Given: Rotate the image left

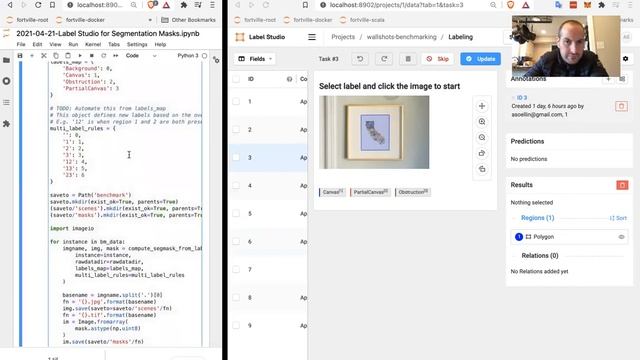Looking at the screenshot, I should point(482,169).
